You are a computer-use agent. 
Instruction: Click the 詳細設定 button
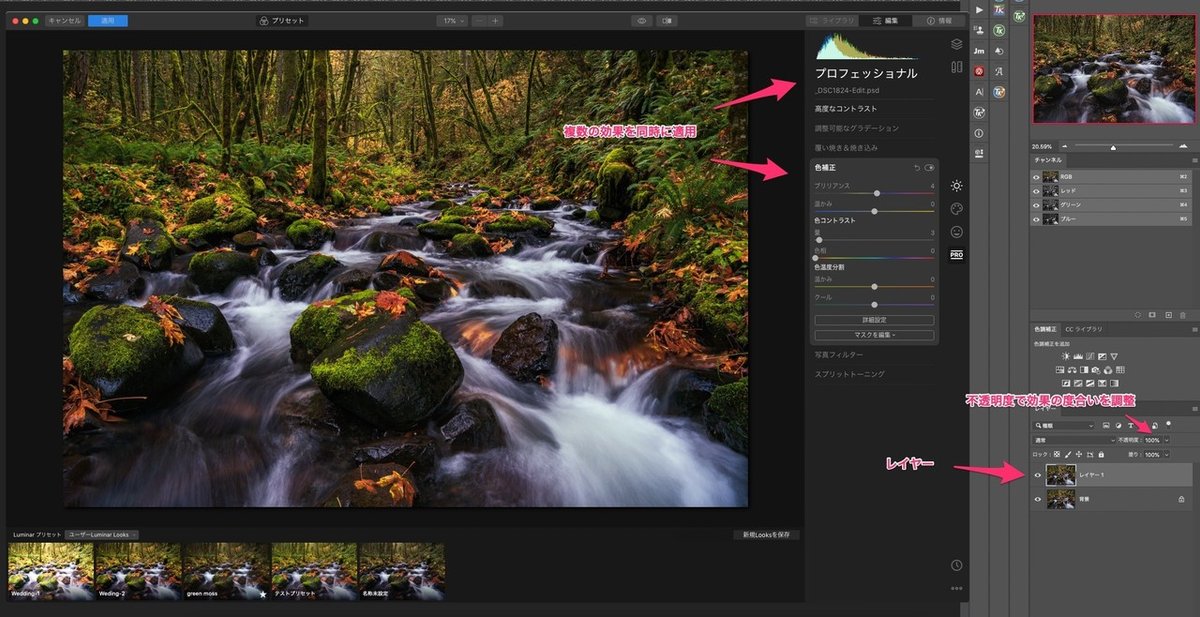[x=875, y=320]
